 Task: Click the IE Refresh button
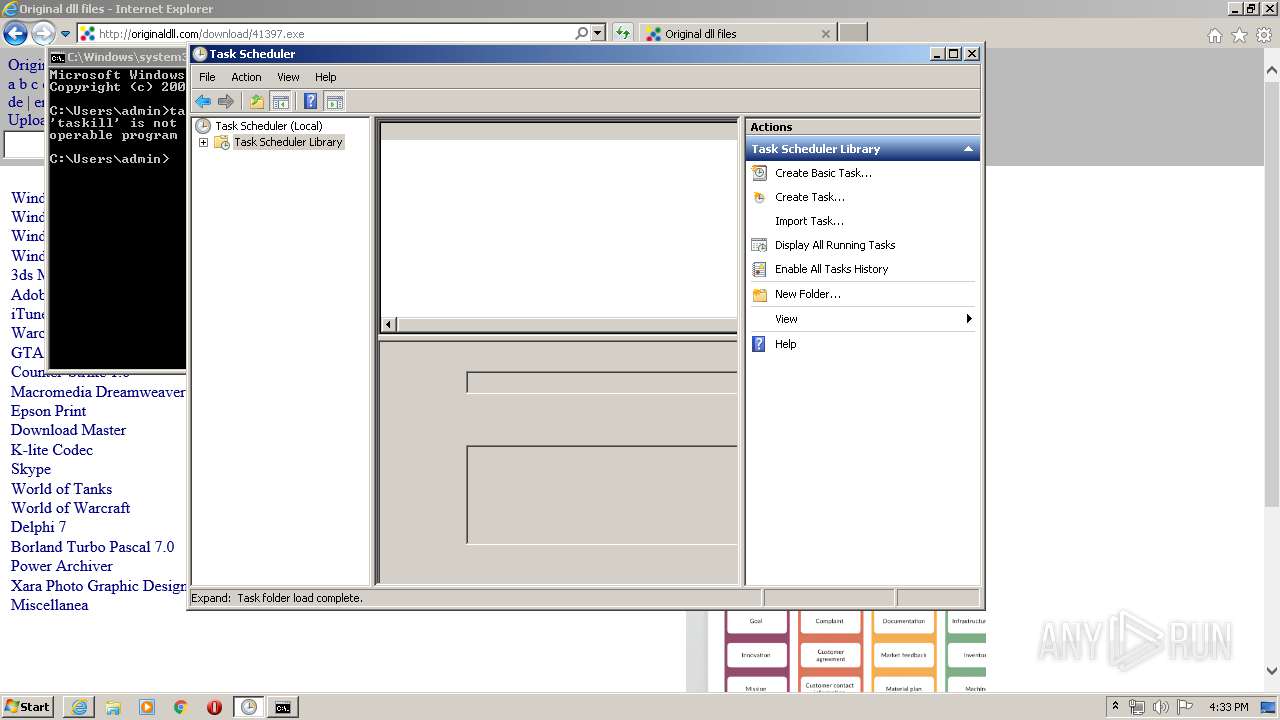pyautogui.click(x=623, y=33)
